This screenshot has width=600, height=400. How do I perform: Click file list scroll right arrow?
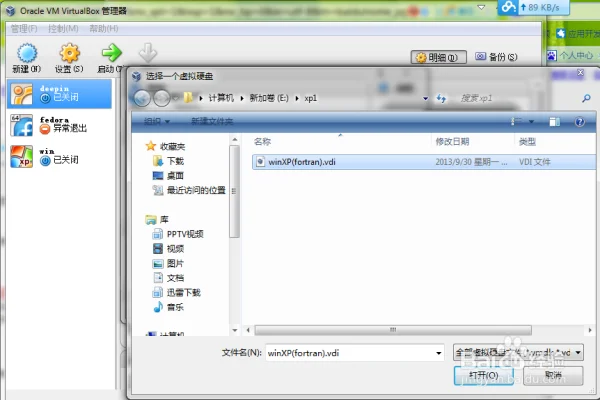[590, 330]
